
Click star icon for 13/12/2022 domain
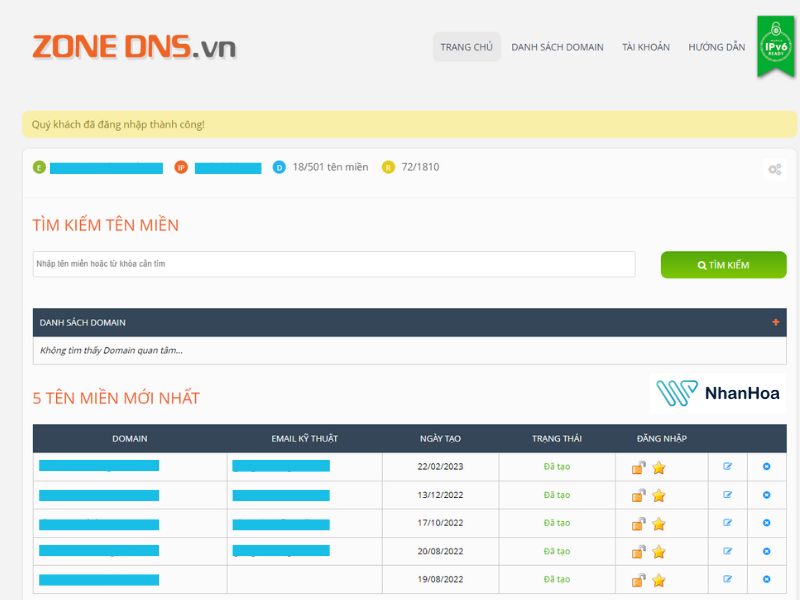[659, 495]
